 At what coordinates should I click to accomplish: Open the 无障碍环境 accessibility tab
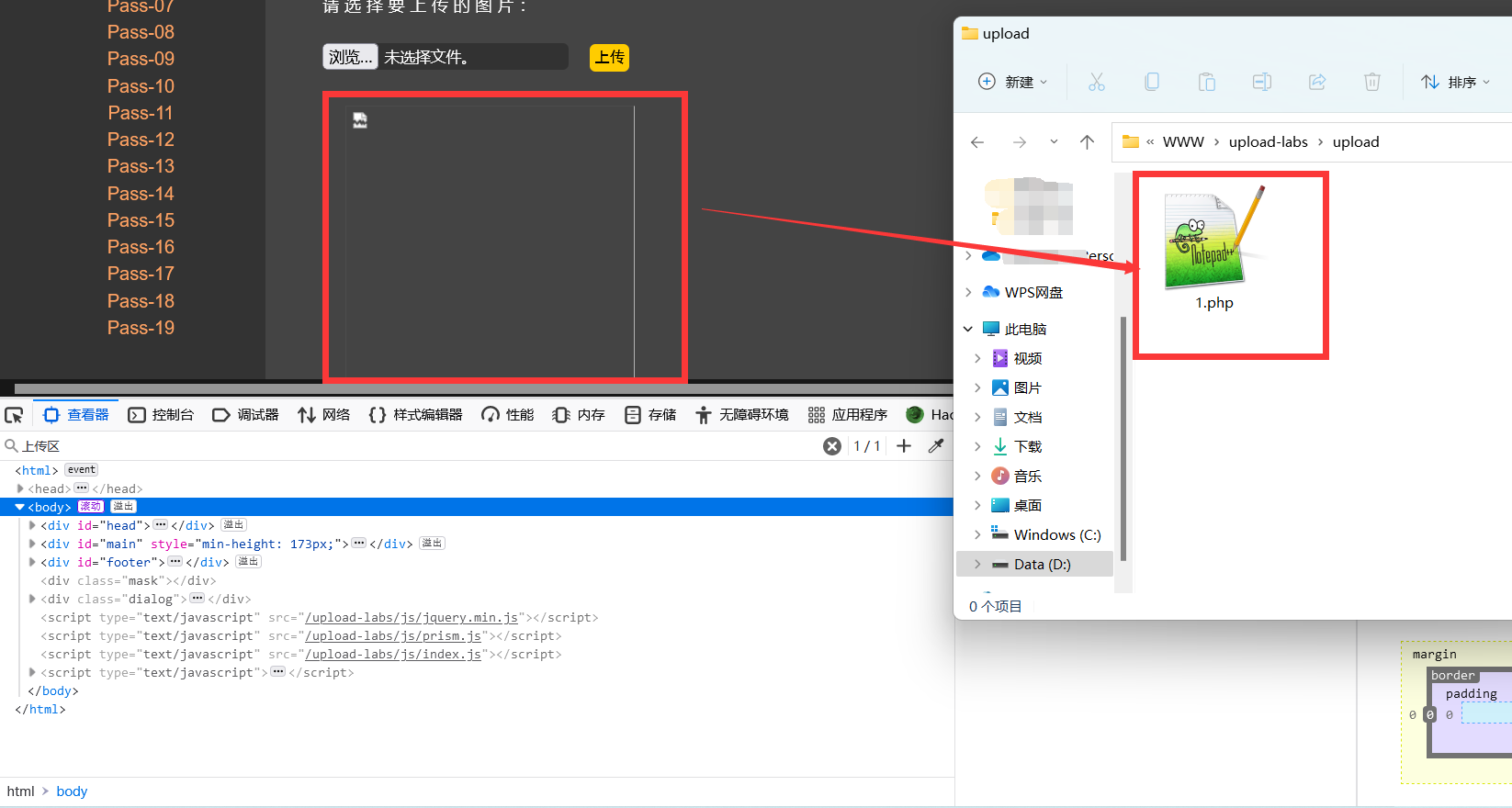742,415
